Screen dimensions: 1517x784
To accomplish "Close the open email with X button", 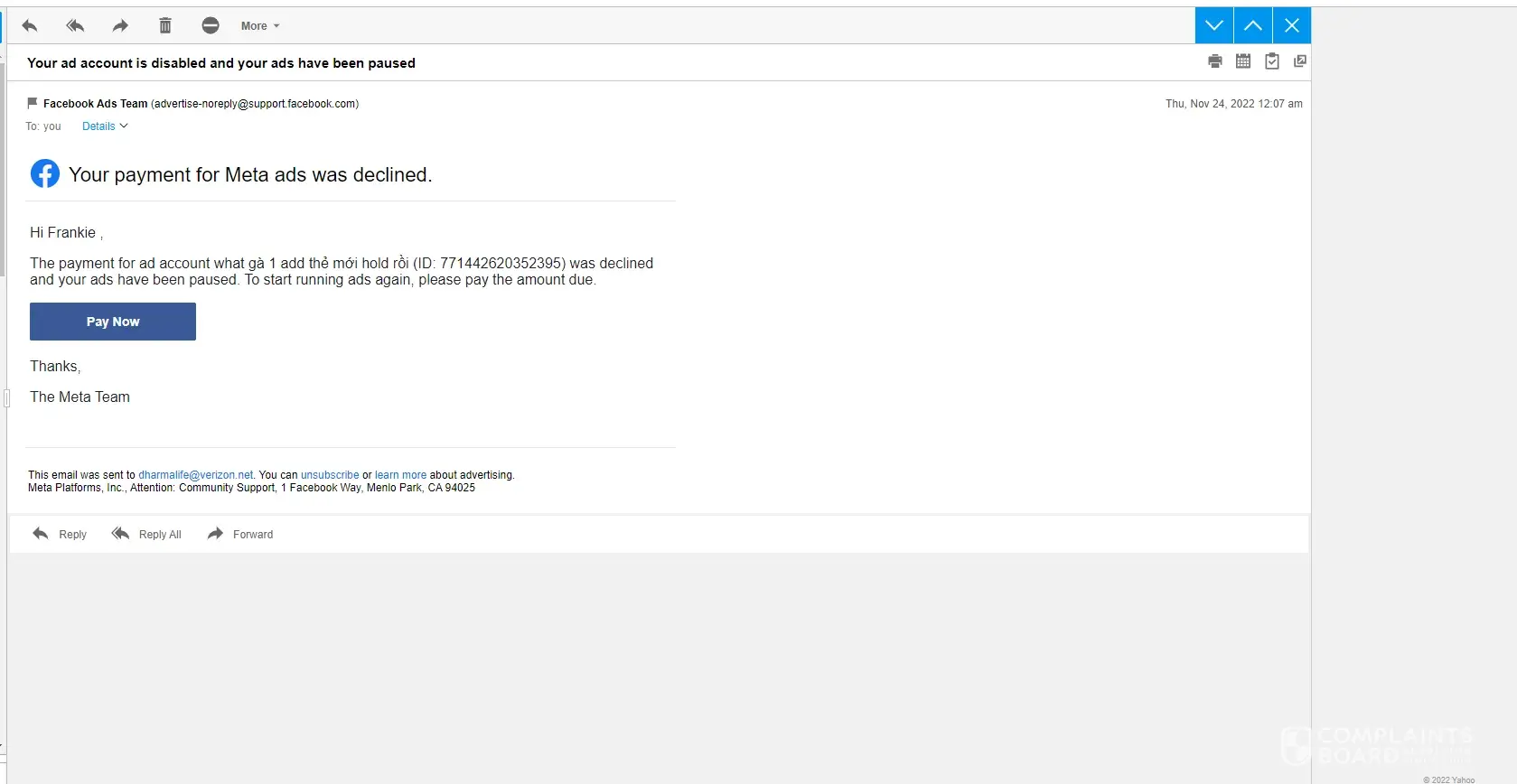I will (x=1292, y=25).
